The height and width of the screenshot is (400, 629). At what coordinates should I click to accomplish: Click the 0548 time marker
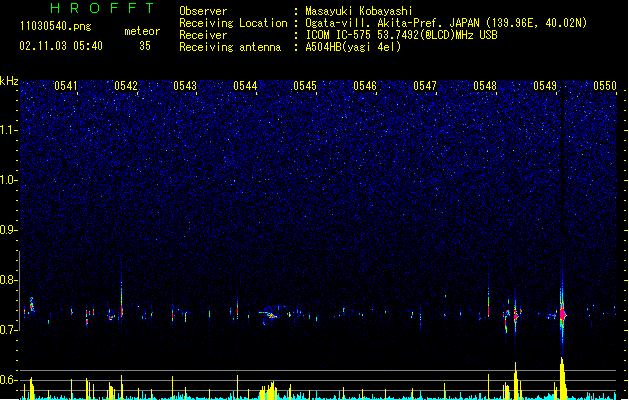coord(485,86)
